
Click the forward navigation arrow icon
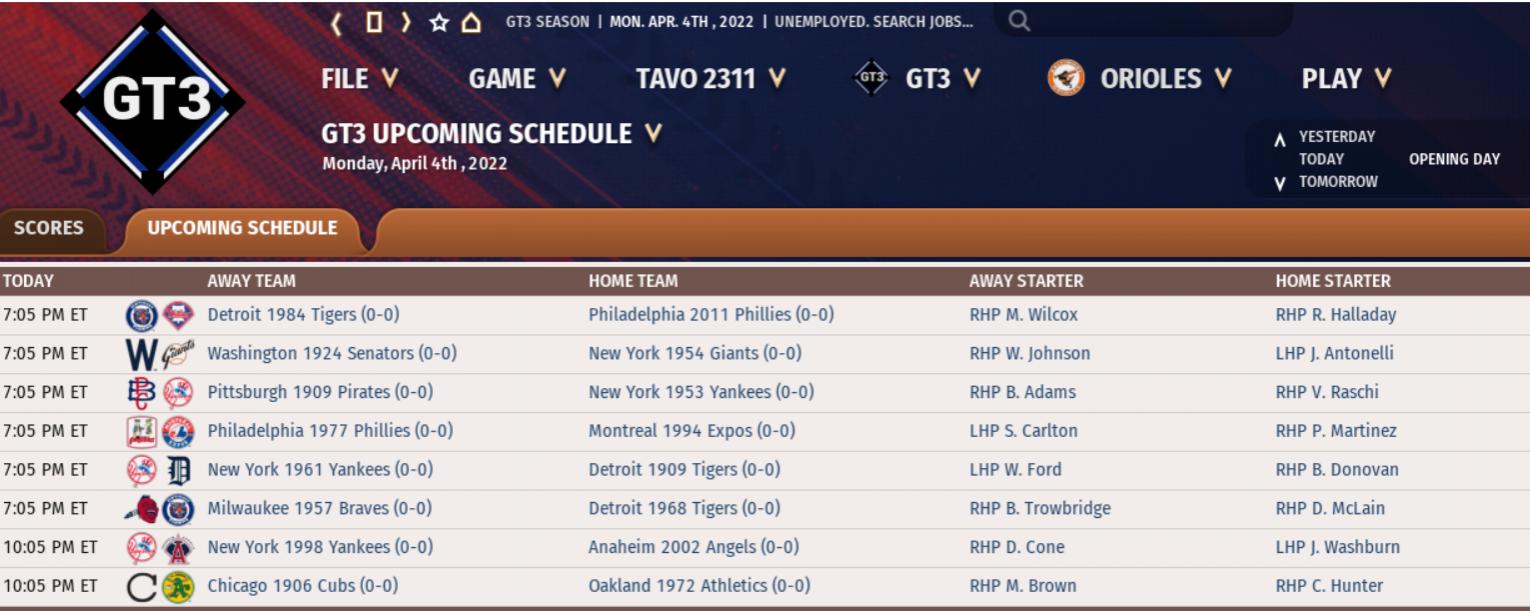405,22
